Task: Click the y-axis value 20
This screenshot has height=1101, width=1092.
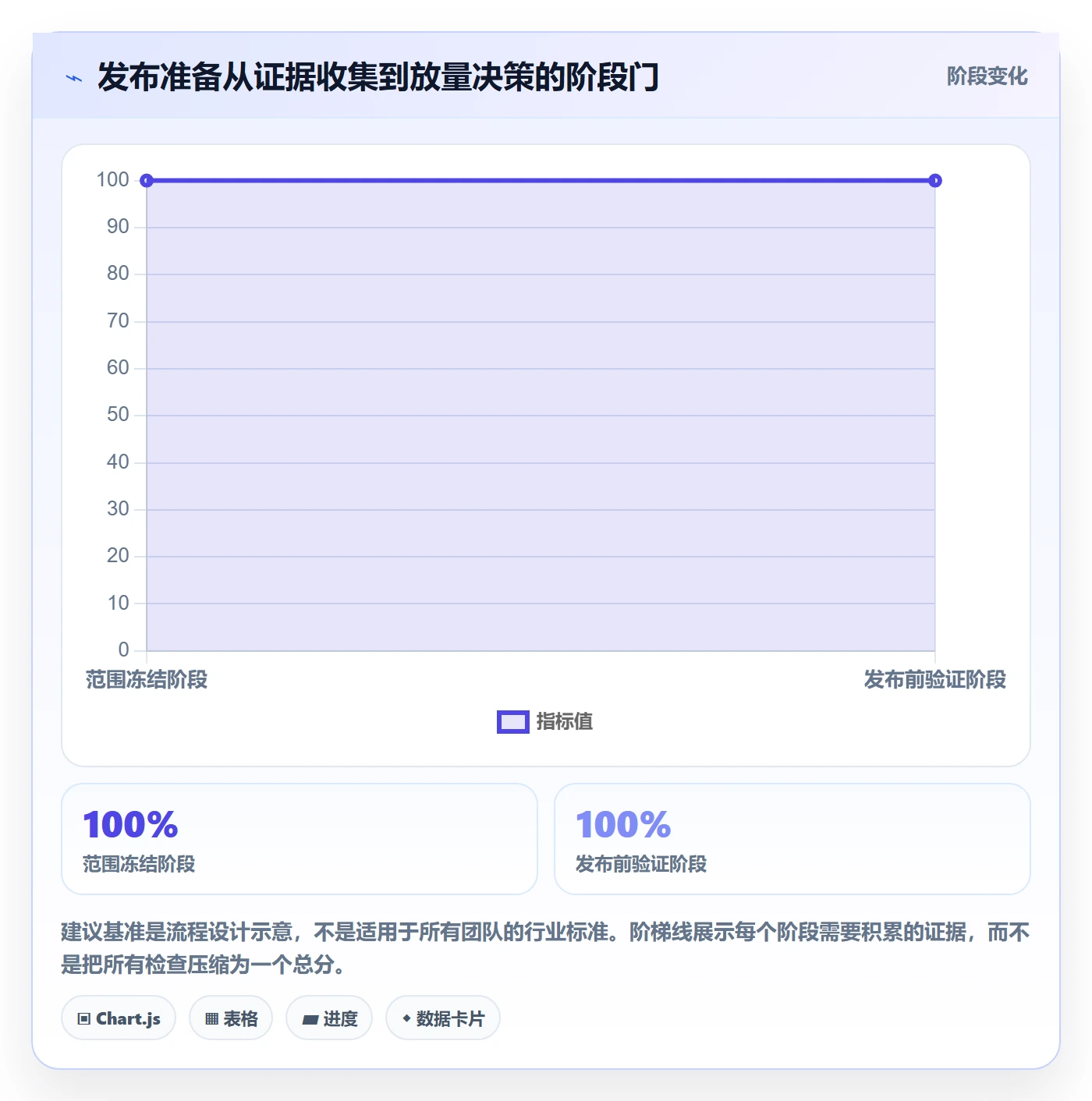Action: (118, 556)
